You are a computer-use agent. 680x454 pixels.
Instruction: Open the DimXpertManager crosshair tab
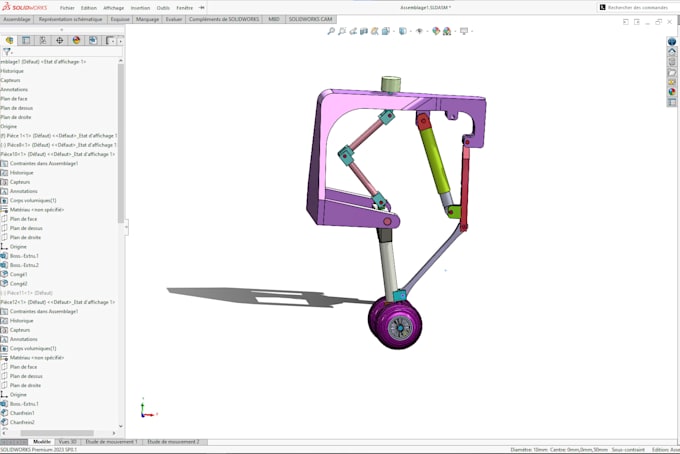59,40
